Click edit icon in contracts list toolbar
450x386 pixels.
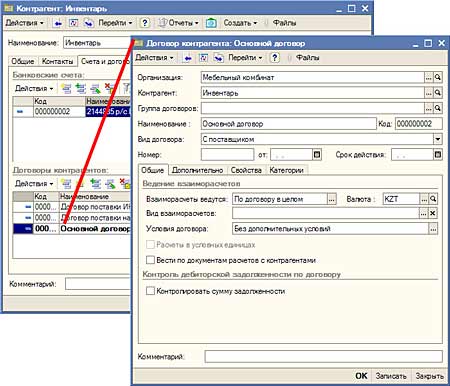pyautogui.click(x=110, y=184)
